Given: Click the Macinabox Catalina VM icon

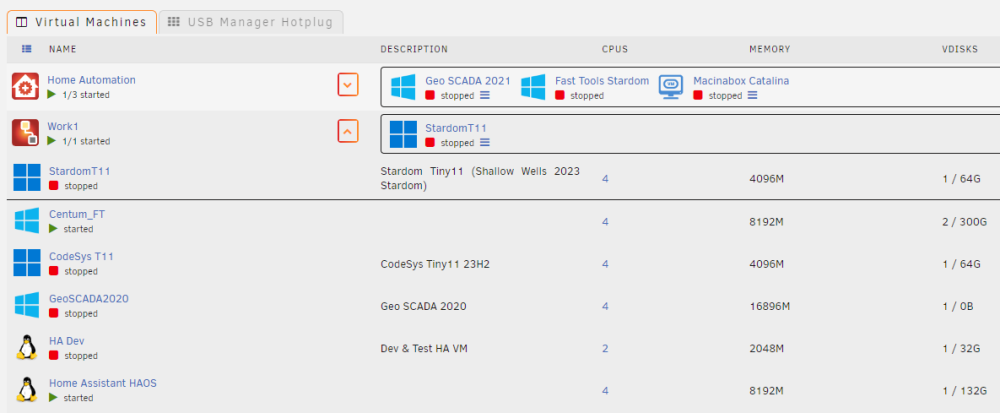Looking at the screenshot, I should (671, 87).
